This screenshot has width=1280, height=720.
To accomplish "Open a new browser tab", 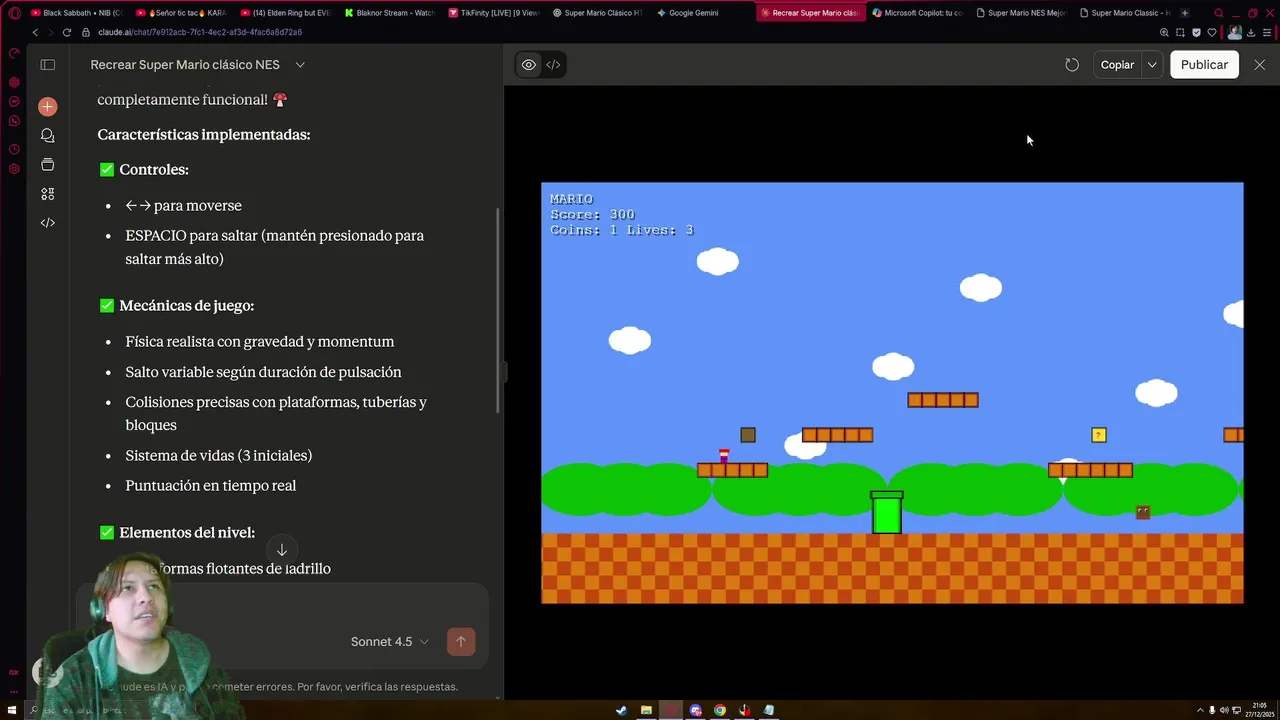I will [x=1184, y=13].
